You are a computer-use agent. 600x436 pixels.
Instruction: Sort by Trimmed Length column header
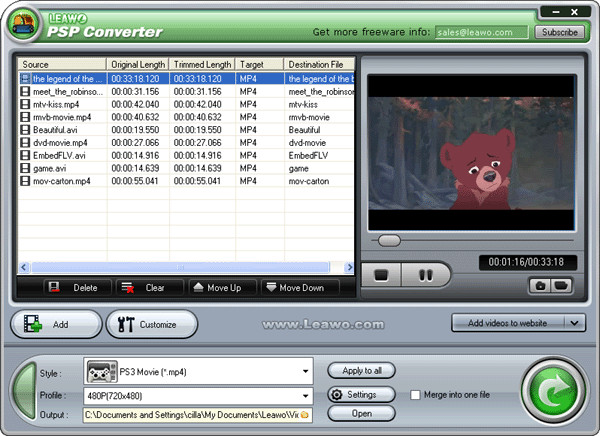202,64
